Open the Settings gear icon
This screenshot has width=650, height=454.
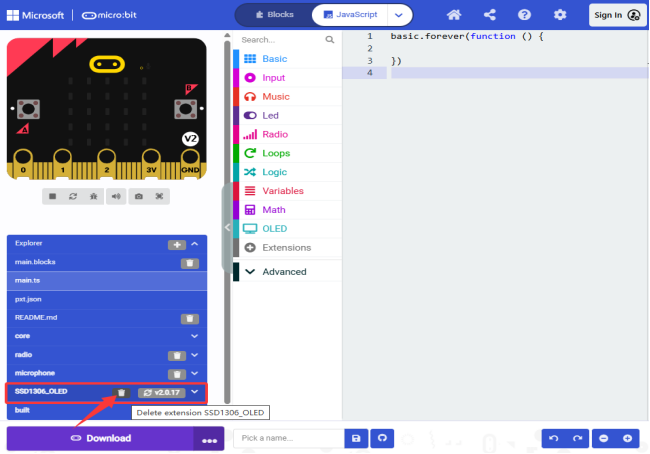coord(560,15)
